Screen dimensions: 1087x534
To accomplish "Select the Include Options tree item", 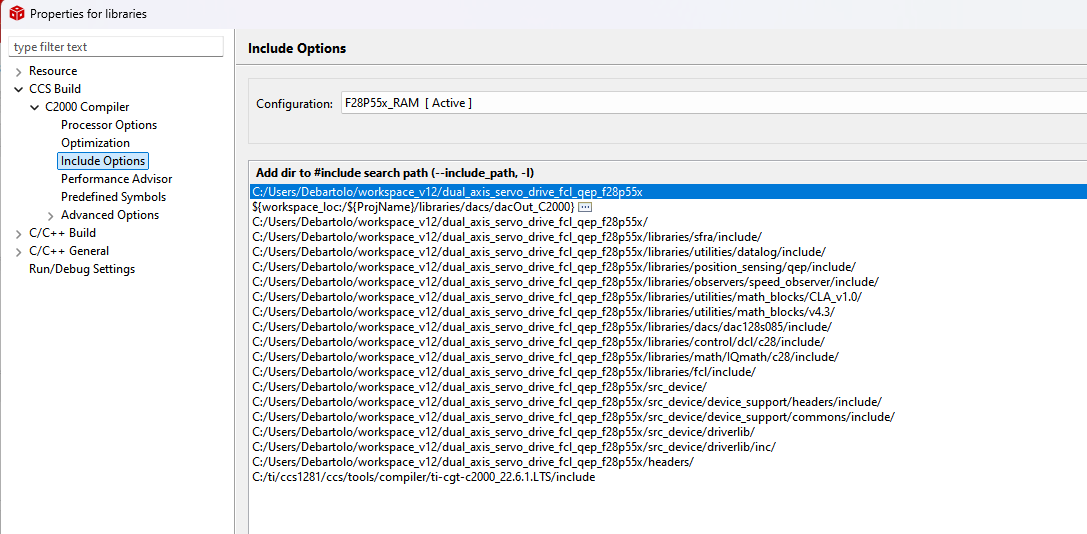I will [x=103, y=161].
